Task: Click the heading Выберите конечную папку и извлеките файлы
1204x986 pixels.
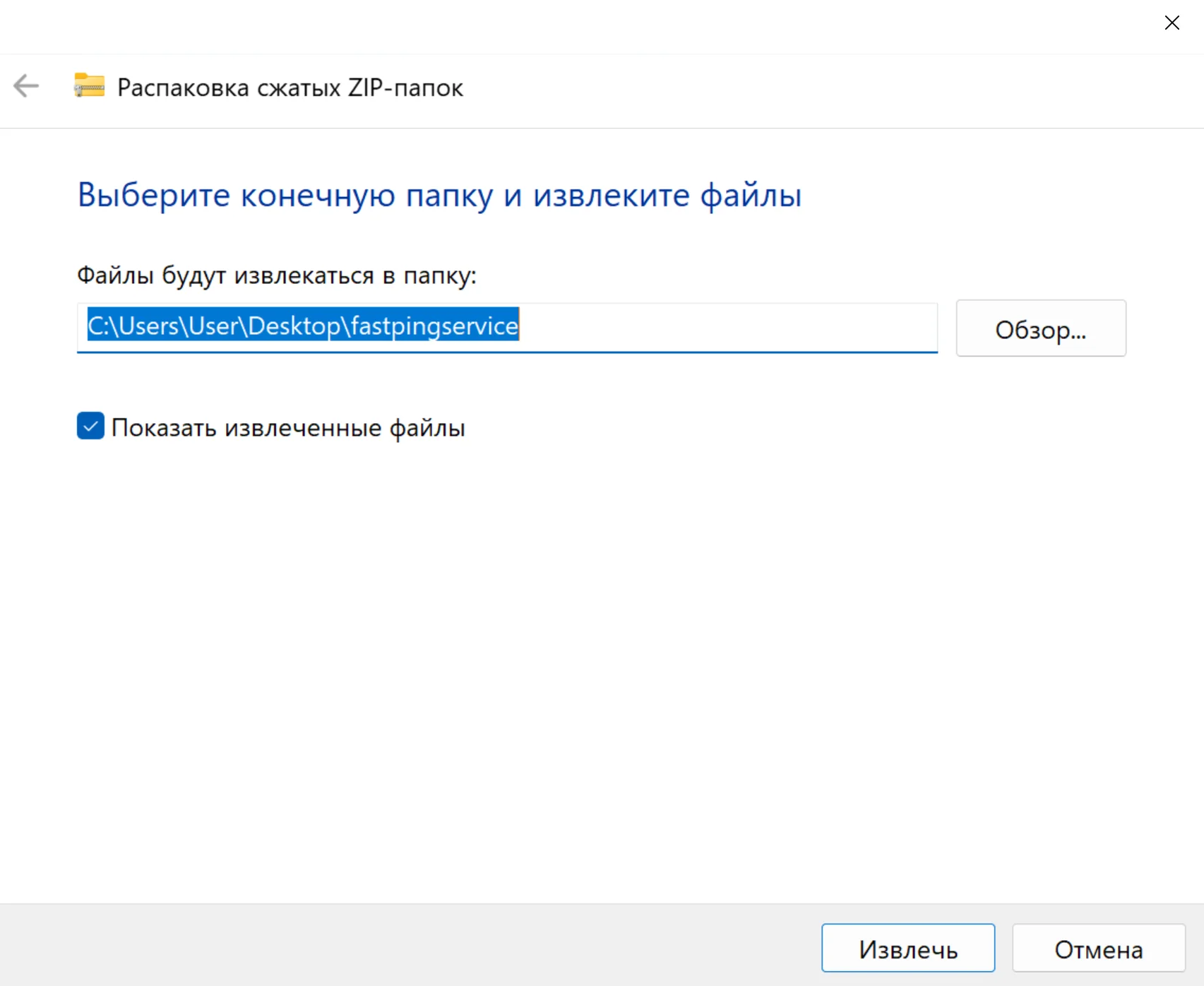Action: click(439, 195)
